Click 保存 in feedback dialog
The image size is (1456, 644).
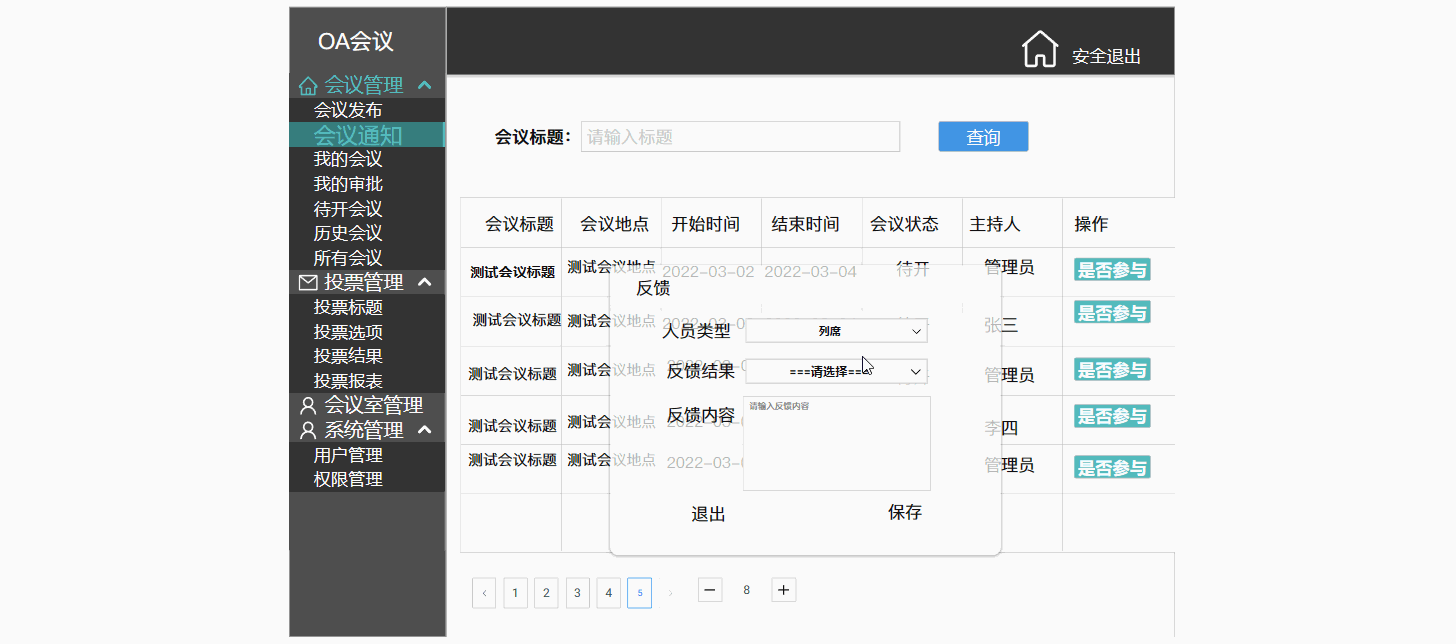coord(905,513)
